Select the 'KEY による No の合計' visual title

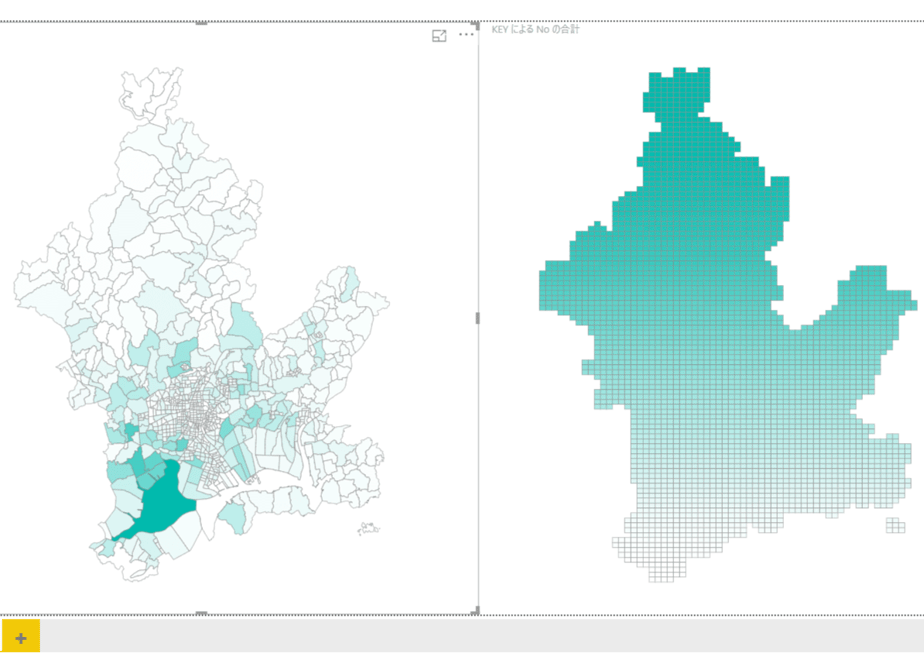coord(535,29)
